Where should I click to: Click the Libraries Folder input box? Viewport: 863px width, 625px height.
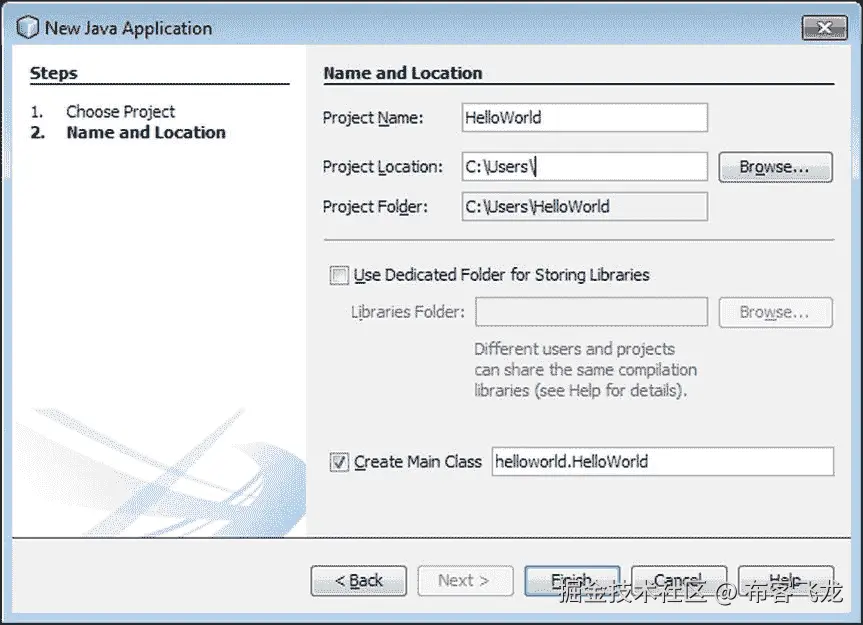point(591,312)
